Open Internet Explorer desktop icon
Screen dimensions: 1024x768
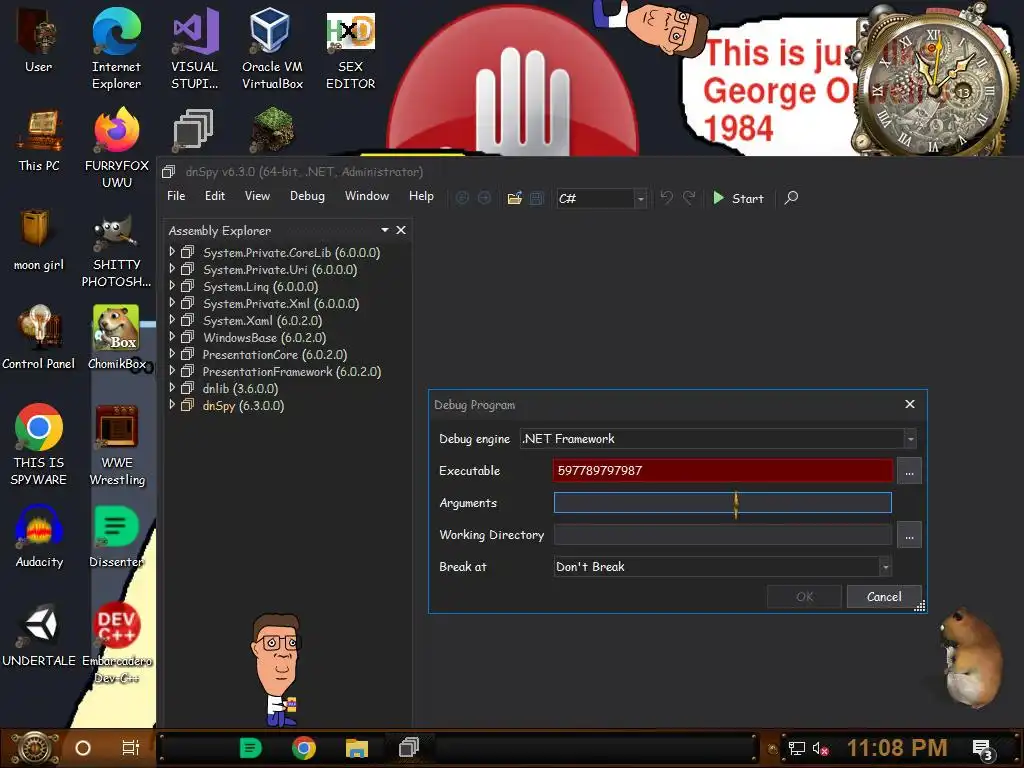[116, 48]
